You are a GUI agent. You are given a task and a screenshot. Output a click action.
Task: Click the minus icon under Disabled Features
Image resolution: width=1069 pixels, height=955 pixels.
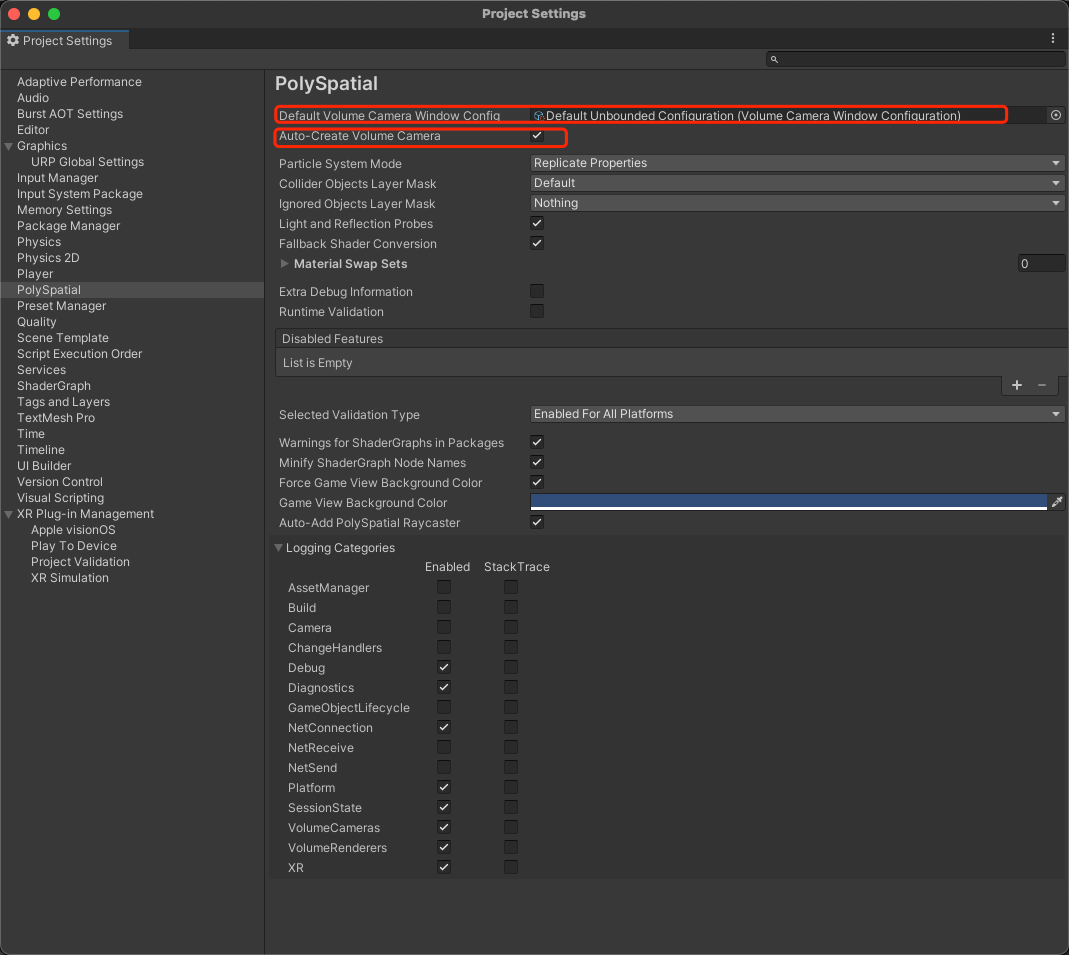1042,385
